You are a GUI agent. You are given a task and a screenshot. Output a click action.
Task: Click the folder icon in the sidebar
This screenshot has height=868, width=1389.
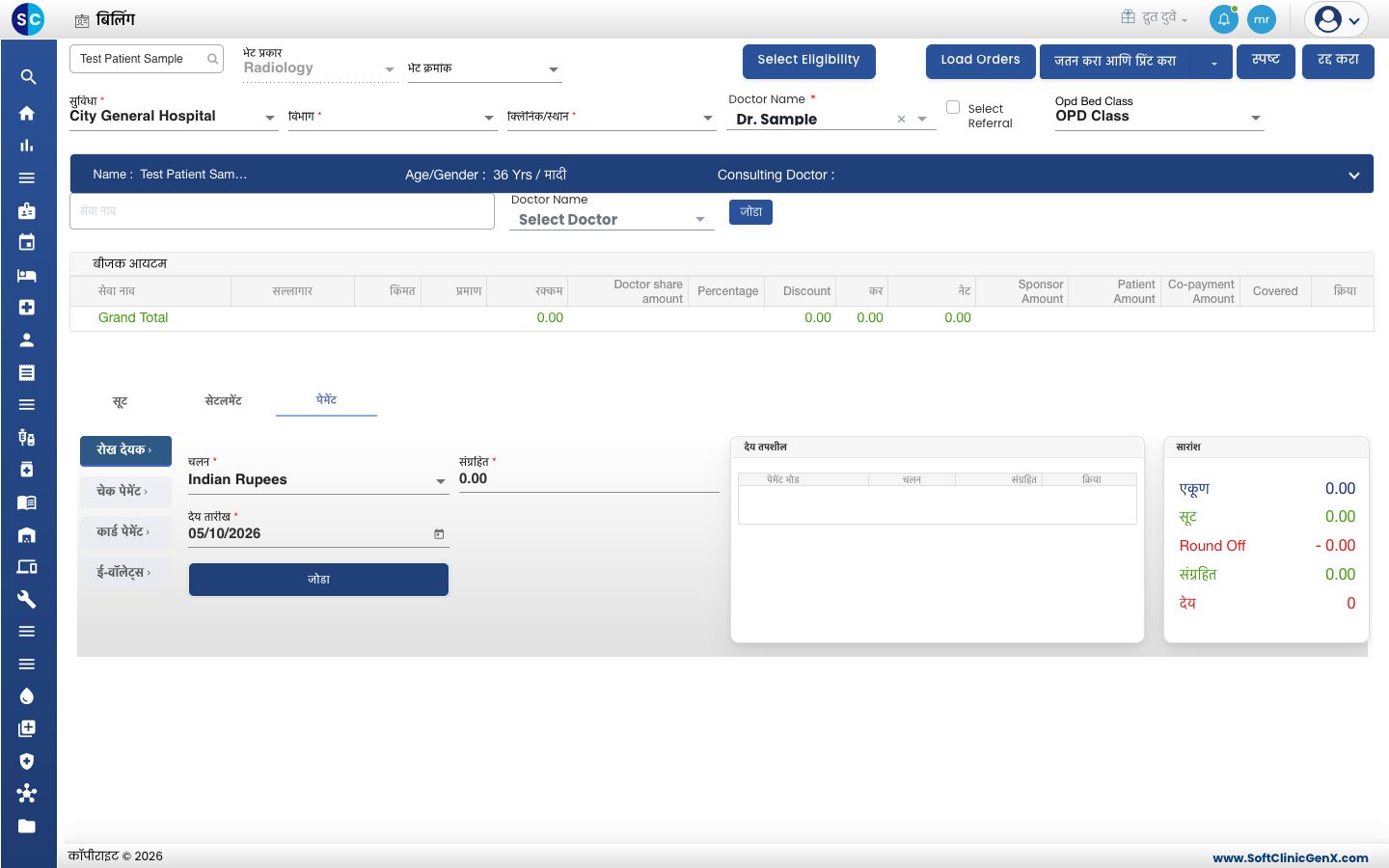coord(27,826)
